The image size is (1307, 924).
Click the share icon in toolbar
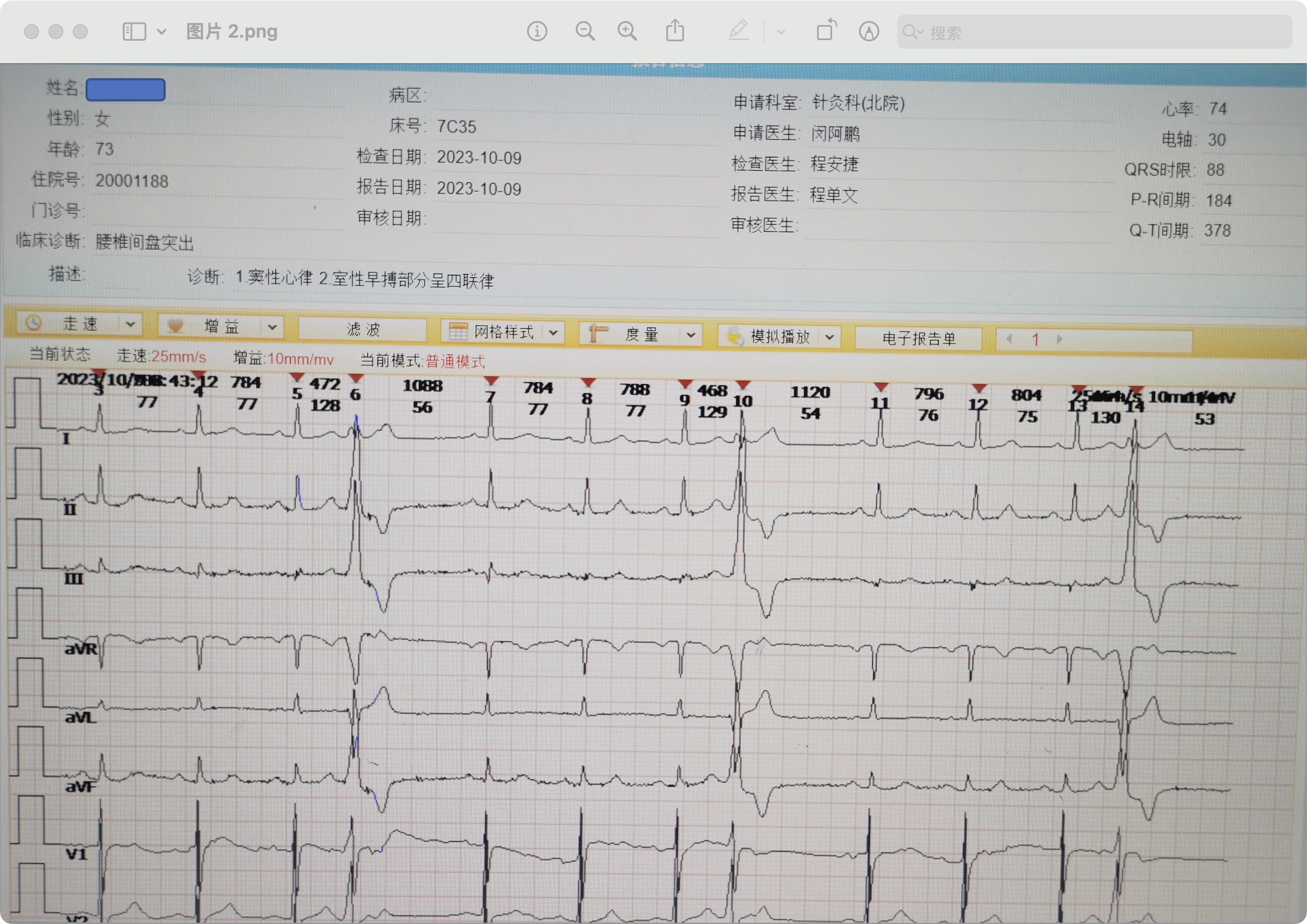pos(675,30)
